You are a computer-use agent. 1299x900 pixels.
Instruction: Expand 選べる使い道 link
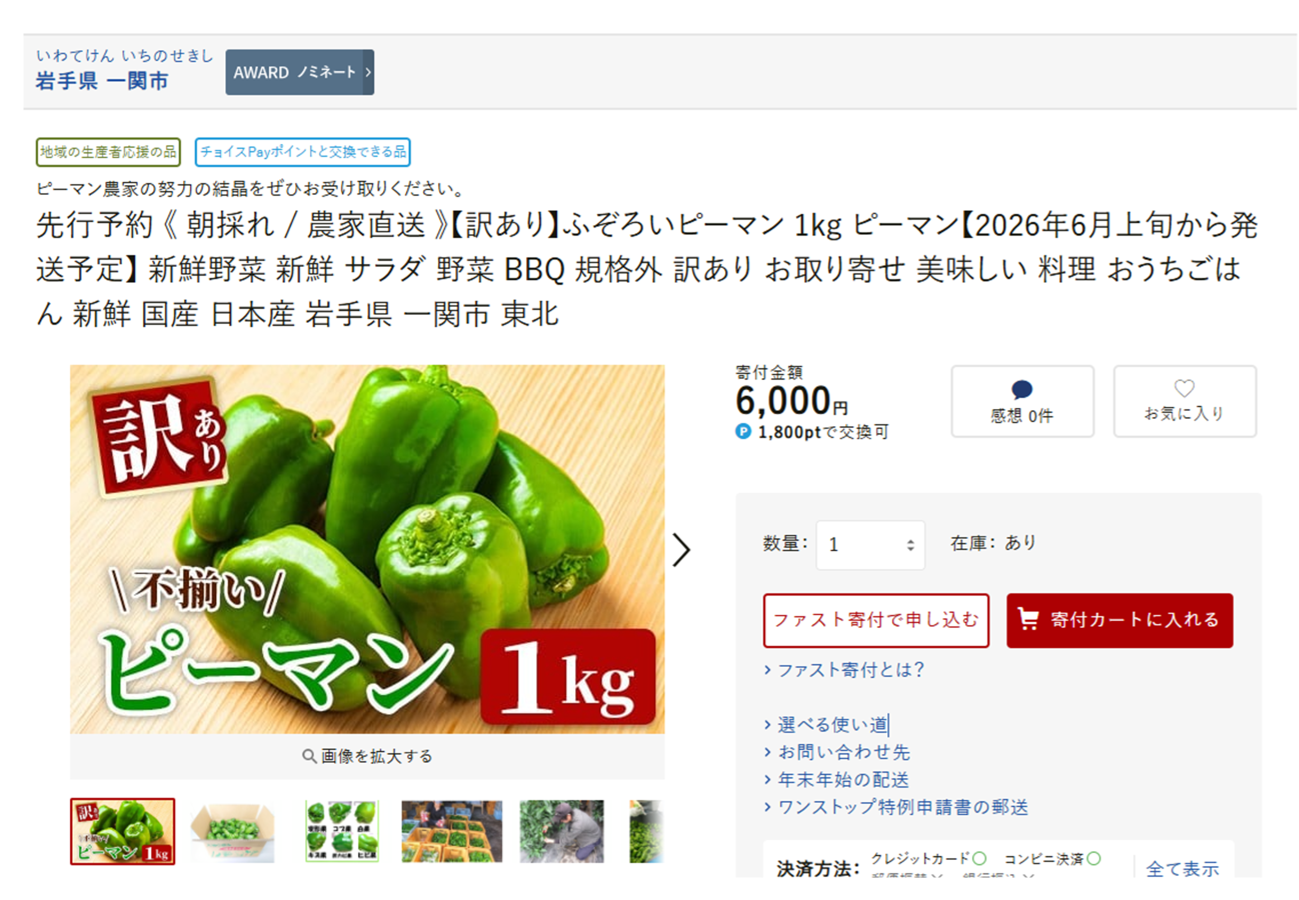[x=825, y=725]
